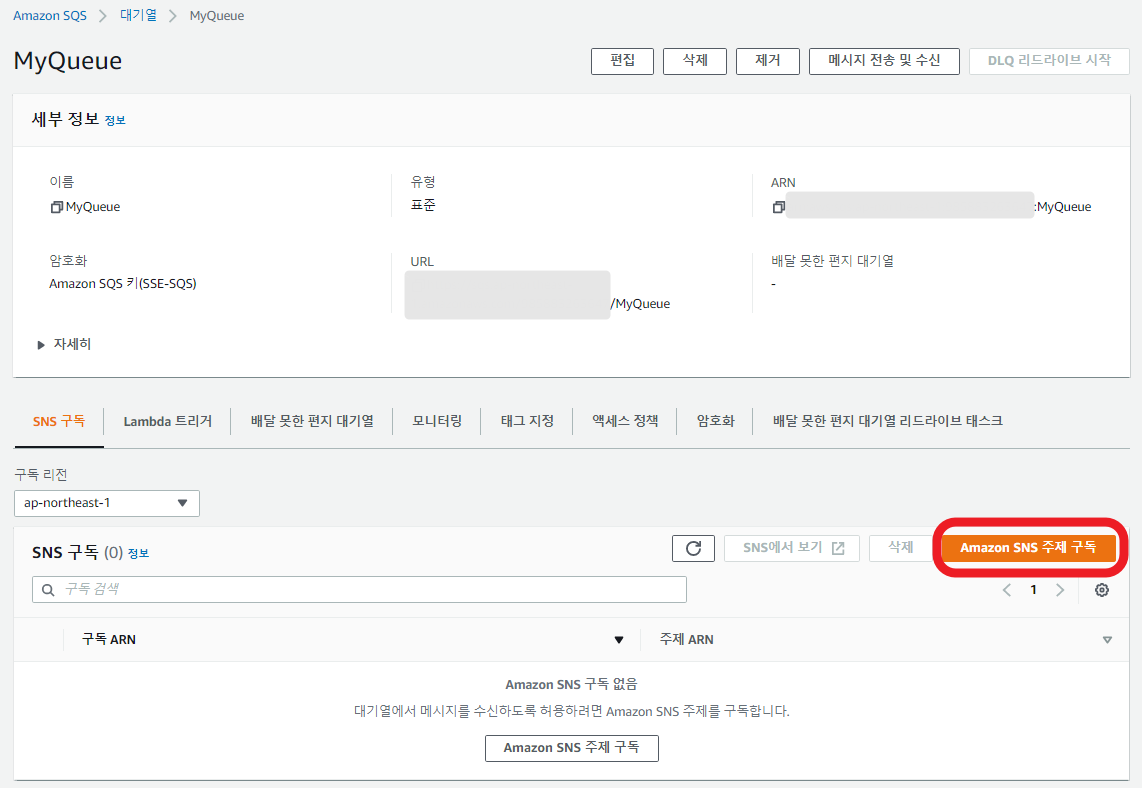Open the 모니터링 tab

point(437,422)
